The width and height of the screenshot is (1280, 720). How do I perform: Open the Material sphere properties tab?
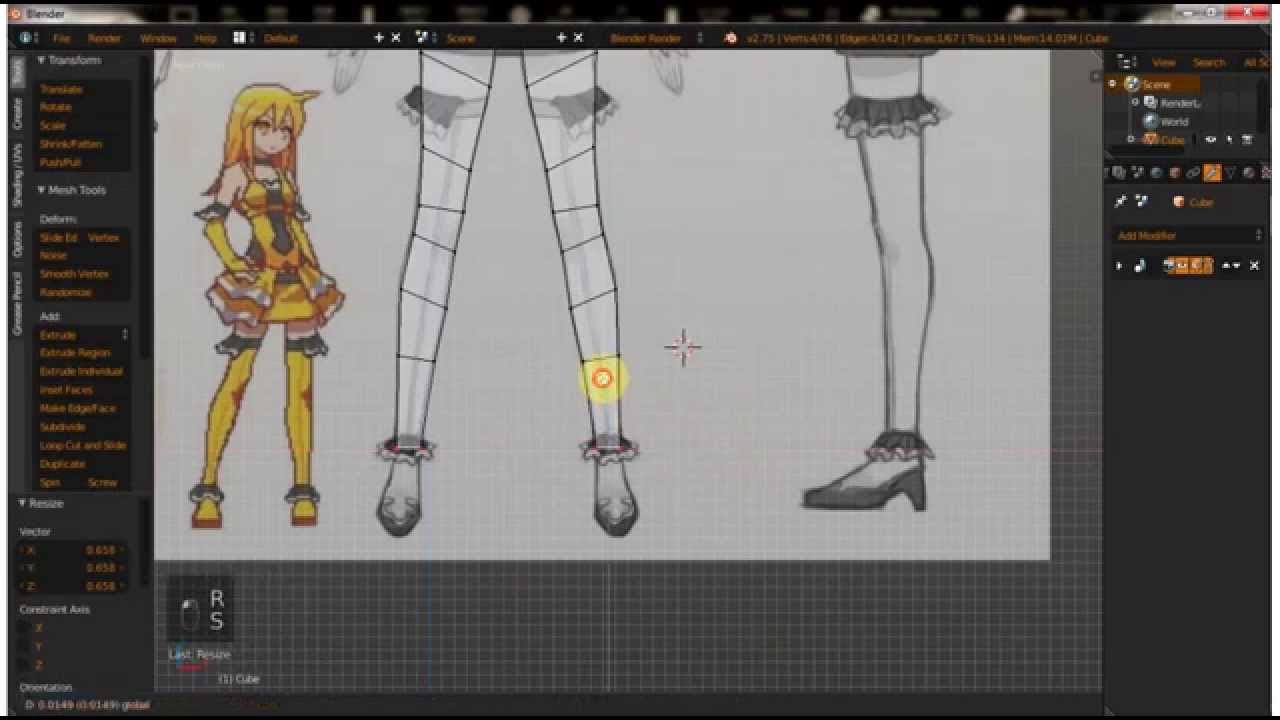pos(1249,173)
